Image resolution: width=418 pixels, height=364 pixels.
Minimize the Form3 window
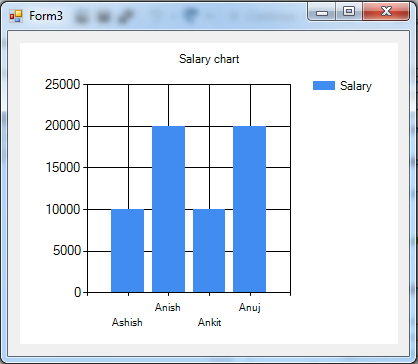point(322,13)
